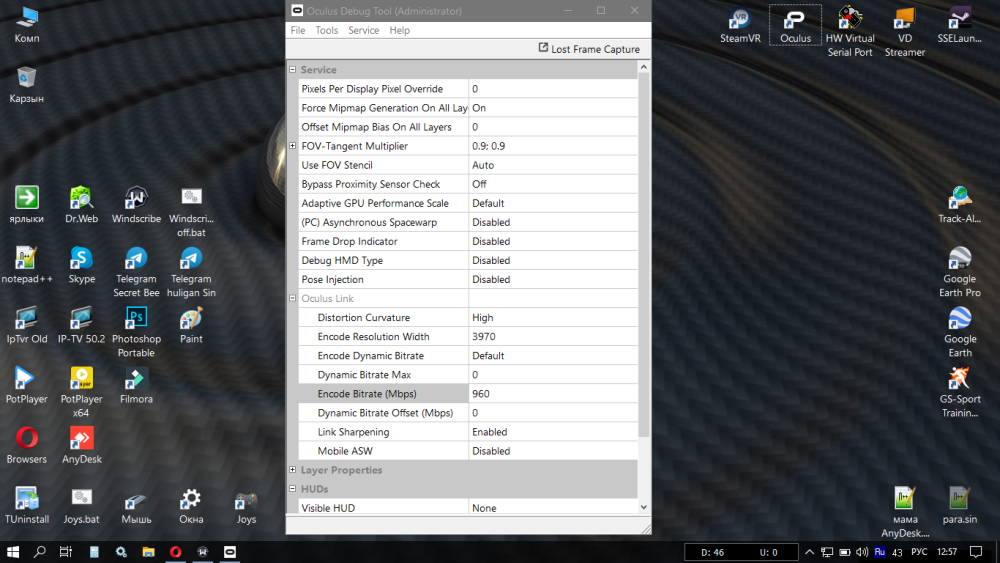Screen dimensions: 1000x563
Task: Select Joys.bat desktop file
Action: 81,506
